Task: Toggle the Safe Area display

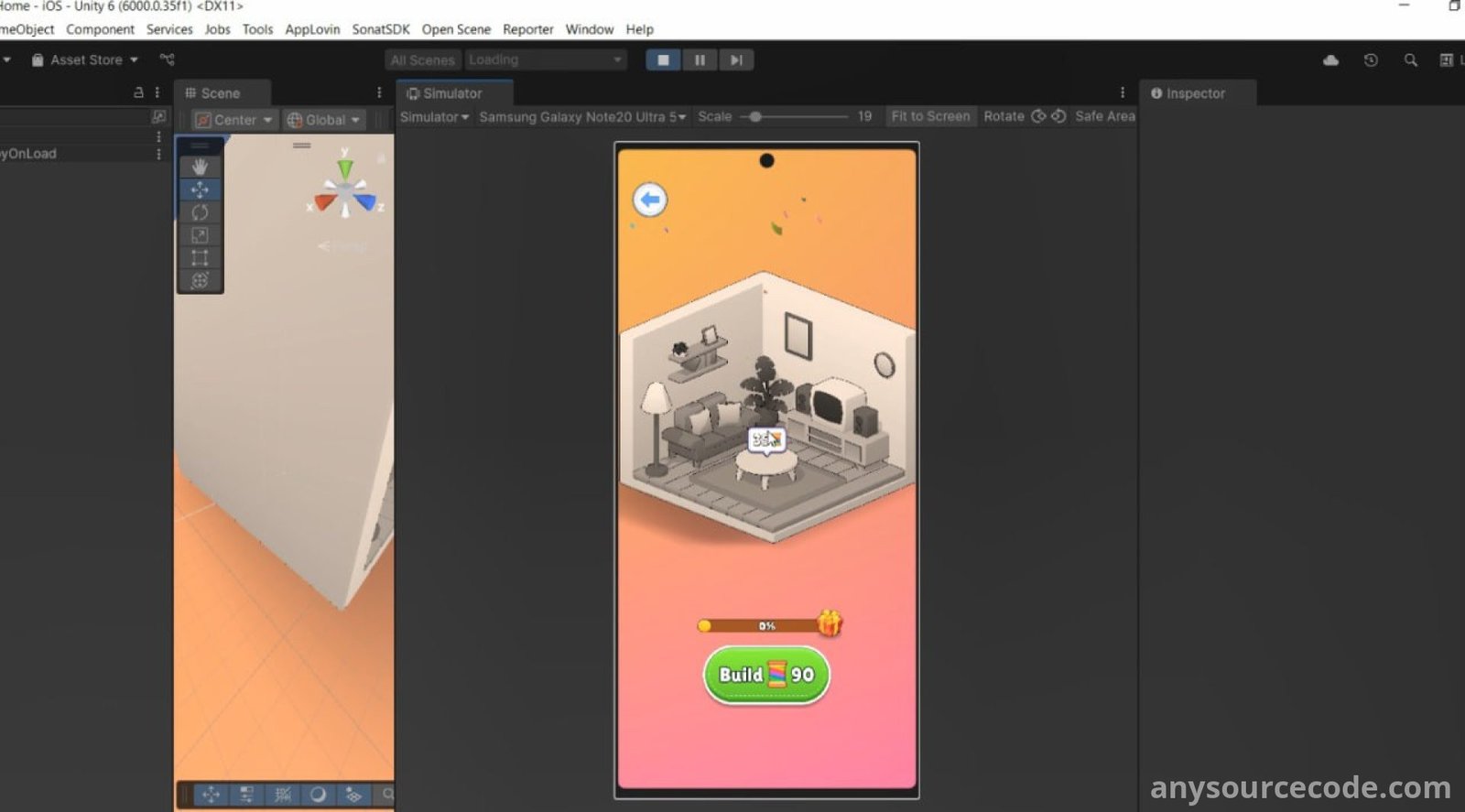Action: (1104, 116)
